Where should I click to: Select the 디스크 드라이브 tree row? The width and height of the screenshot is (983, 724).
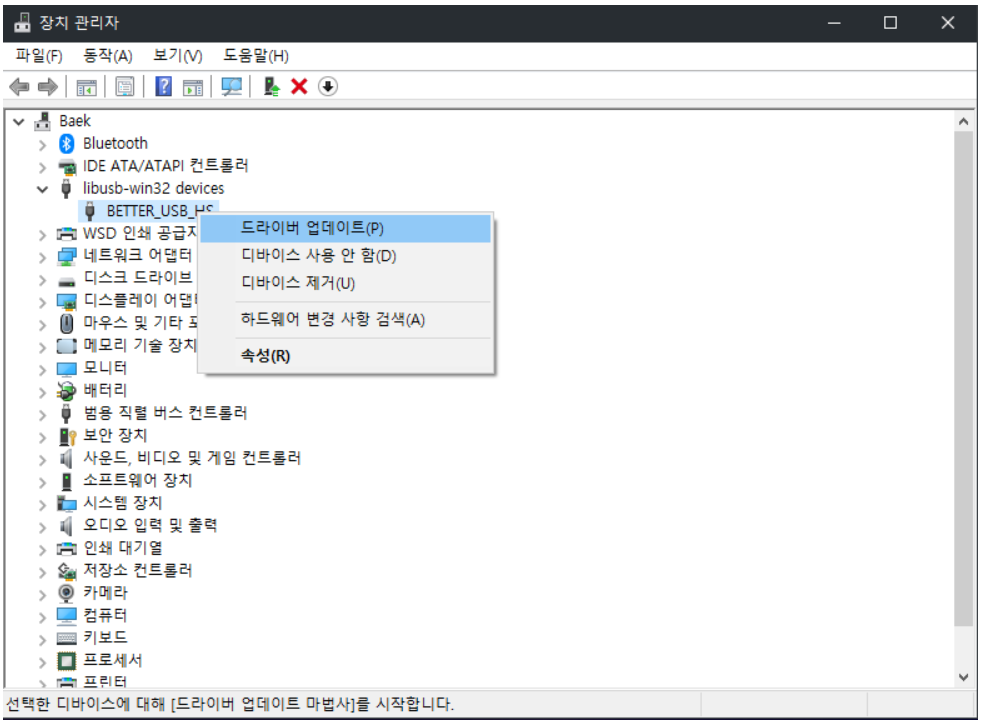(x=137, y=278)
